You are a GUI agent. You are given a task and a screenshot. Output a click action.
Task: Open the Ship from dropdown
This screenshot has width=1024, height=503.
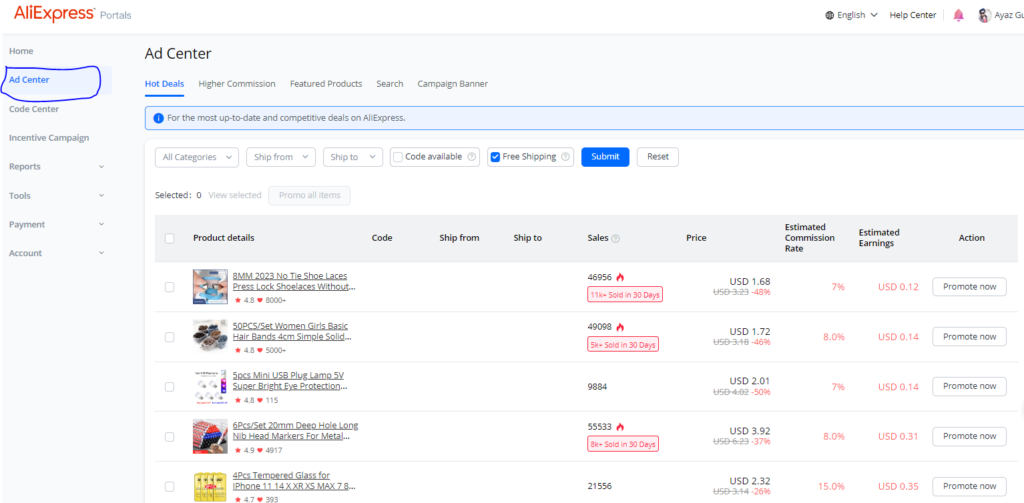281,157
